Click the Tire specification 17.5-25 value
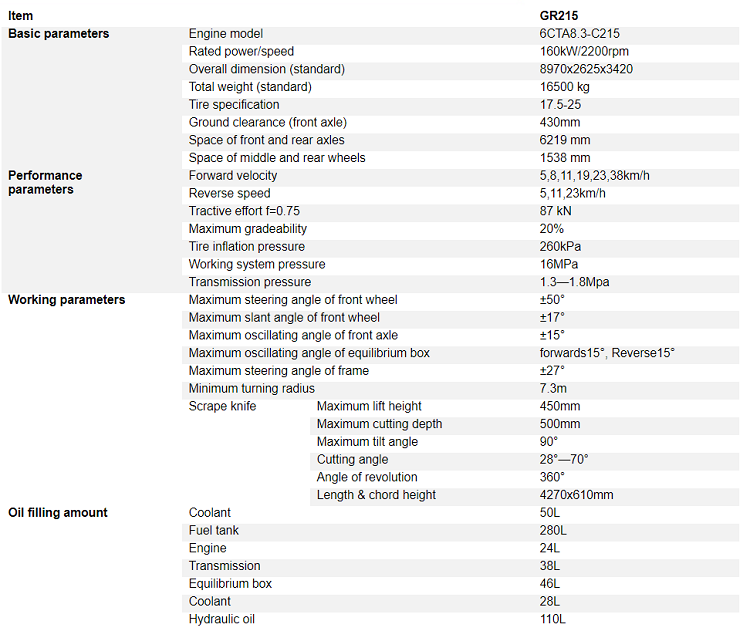Image resolution: width=750 pixels, height=631 pixels. pyautogui.click(x=560, y=104)
